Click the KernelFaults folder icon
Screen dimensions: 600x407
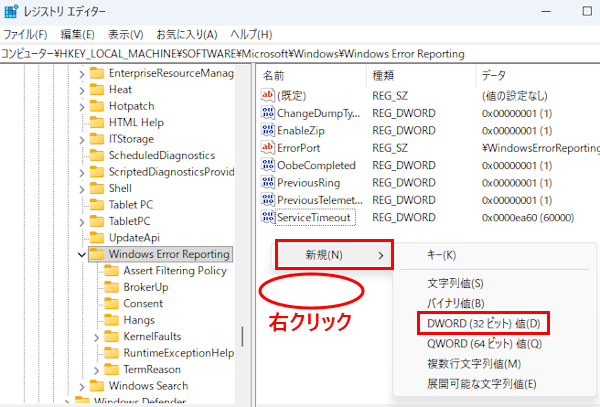[111, 336]
